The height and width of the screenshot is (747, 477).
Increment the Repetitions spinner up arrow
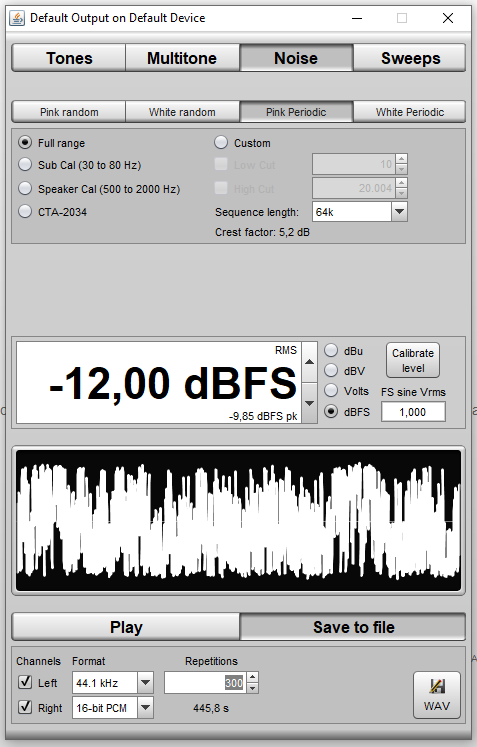click(253, 677)
